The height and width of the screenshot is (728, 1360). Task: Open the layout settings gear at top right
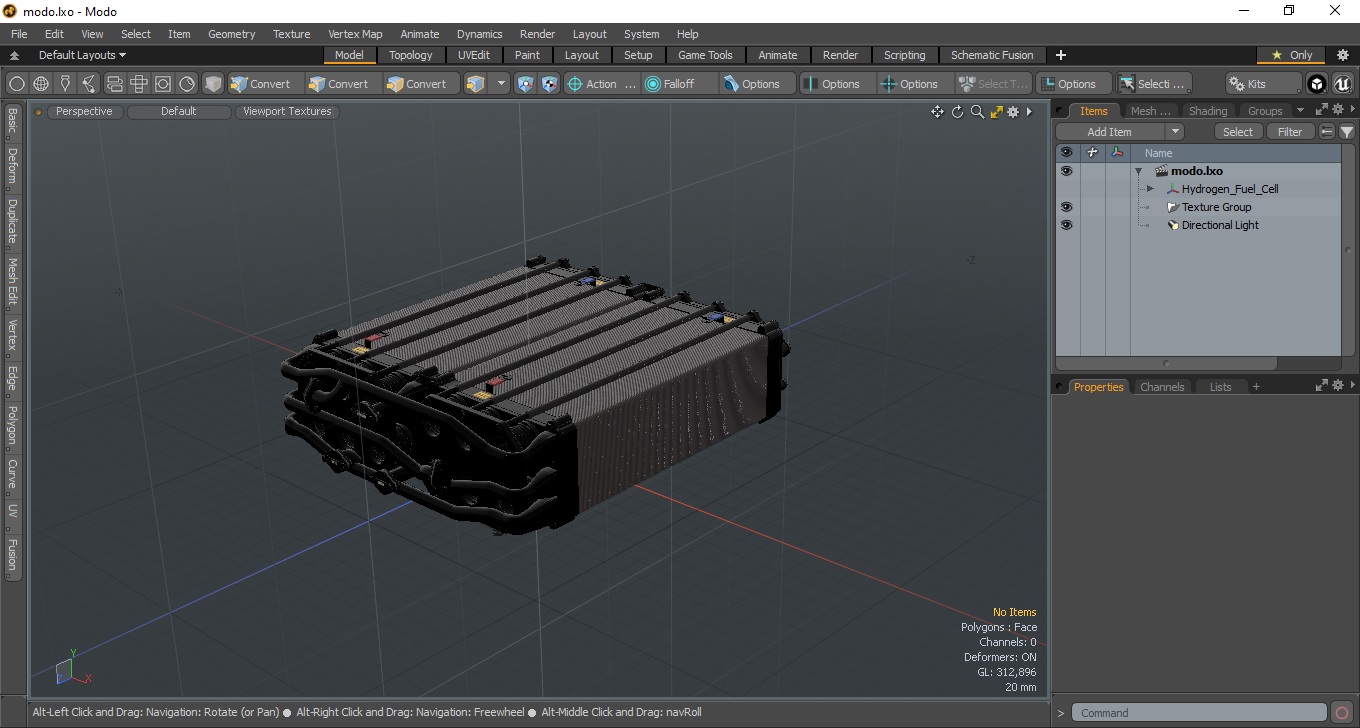(1343, 55)
